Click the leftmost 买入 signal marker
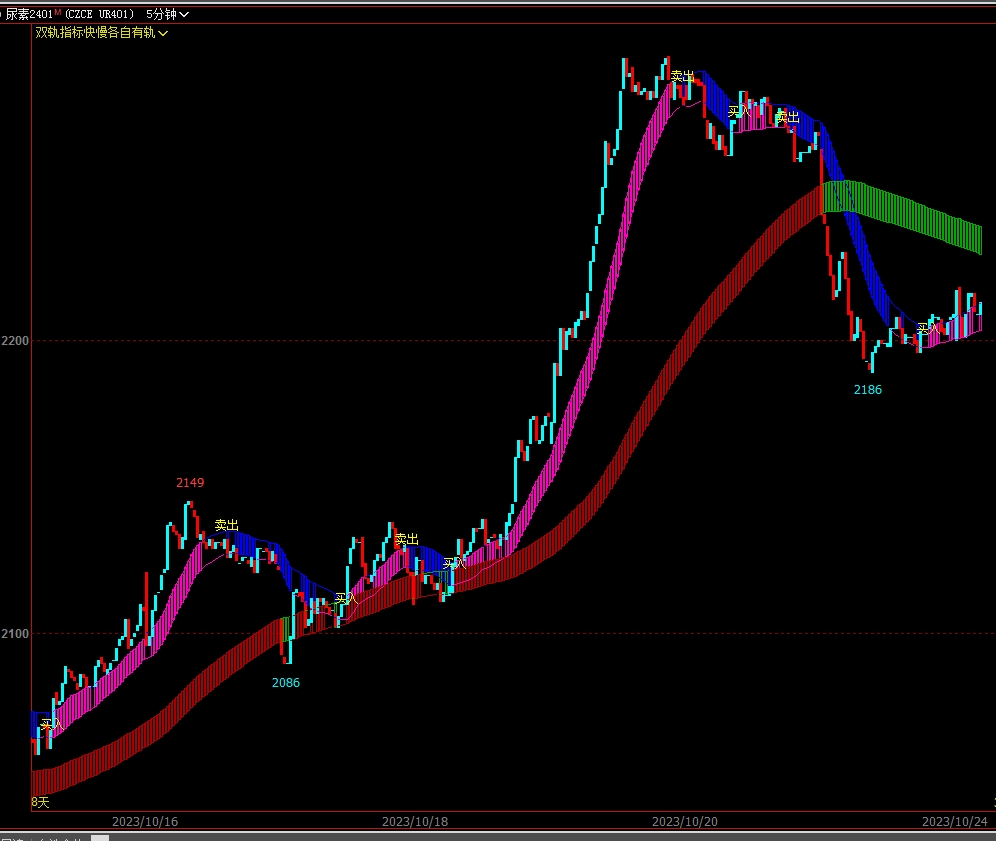The image size is (996, 841). point(50,723)
